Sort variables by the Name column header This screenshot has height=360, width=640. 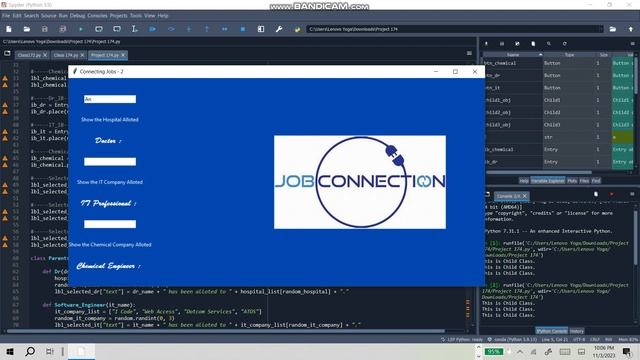513,55
